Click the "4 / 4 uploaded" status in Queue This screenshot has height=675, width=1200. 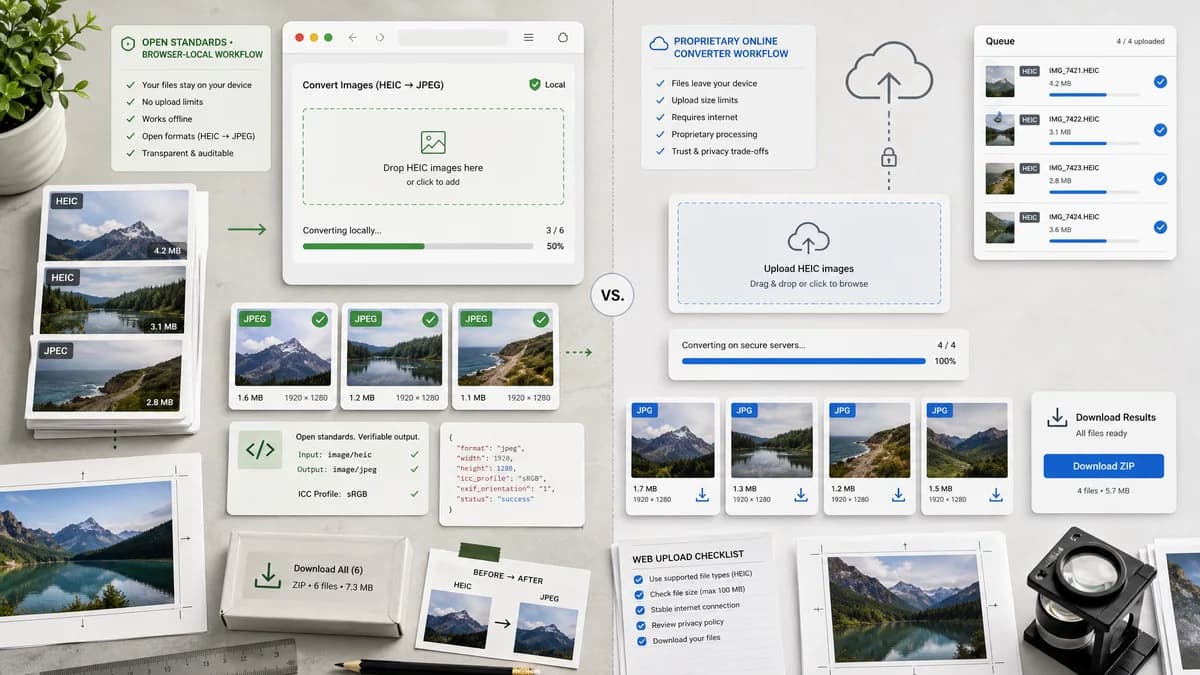[1140, 42]
